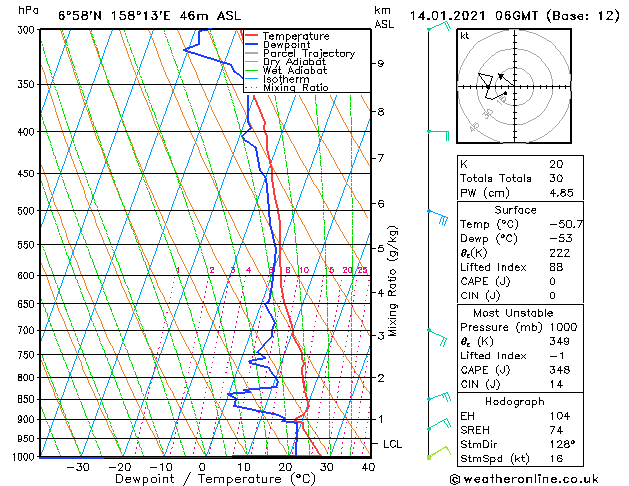Click the Surface section heading
Viewport: 629px width, 486px height.
pyautogui.click(x=515, y=210)
